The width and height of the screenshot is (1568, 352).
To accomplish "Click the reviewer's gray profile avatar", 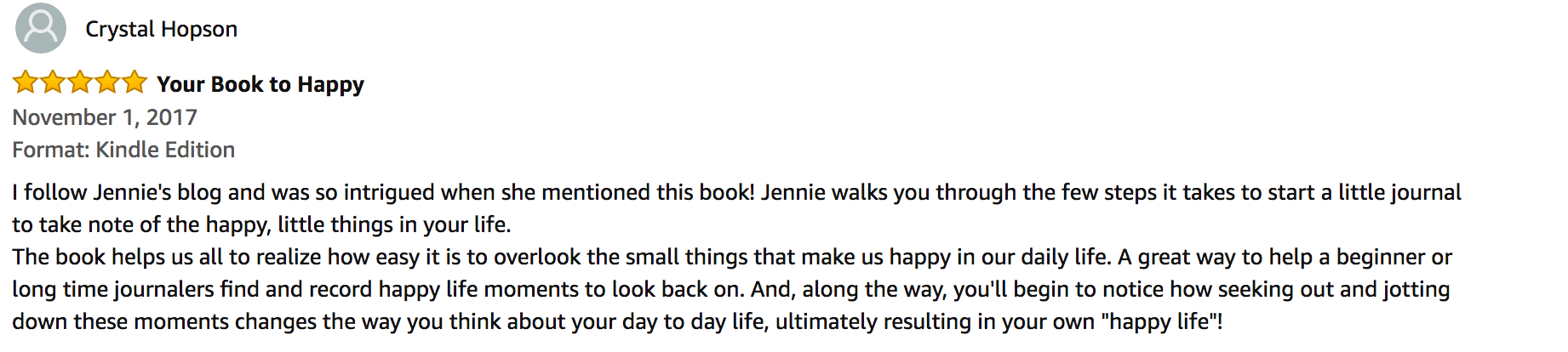I will (41, 28).
